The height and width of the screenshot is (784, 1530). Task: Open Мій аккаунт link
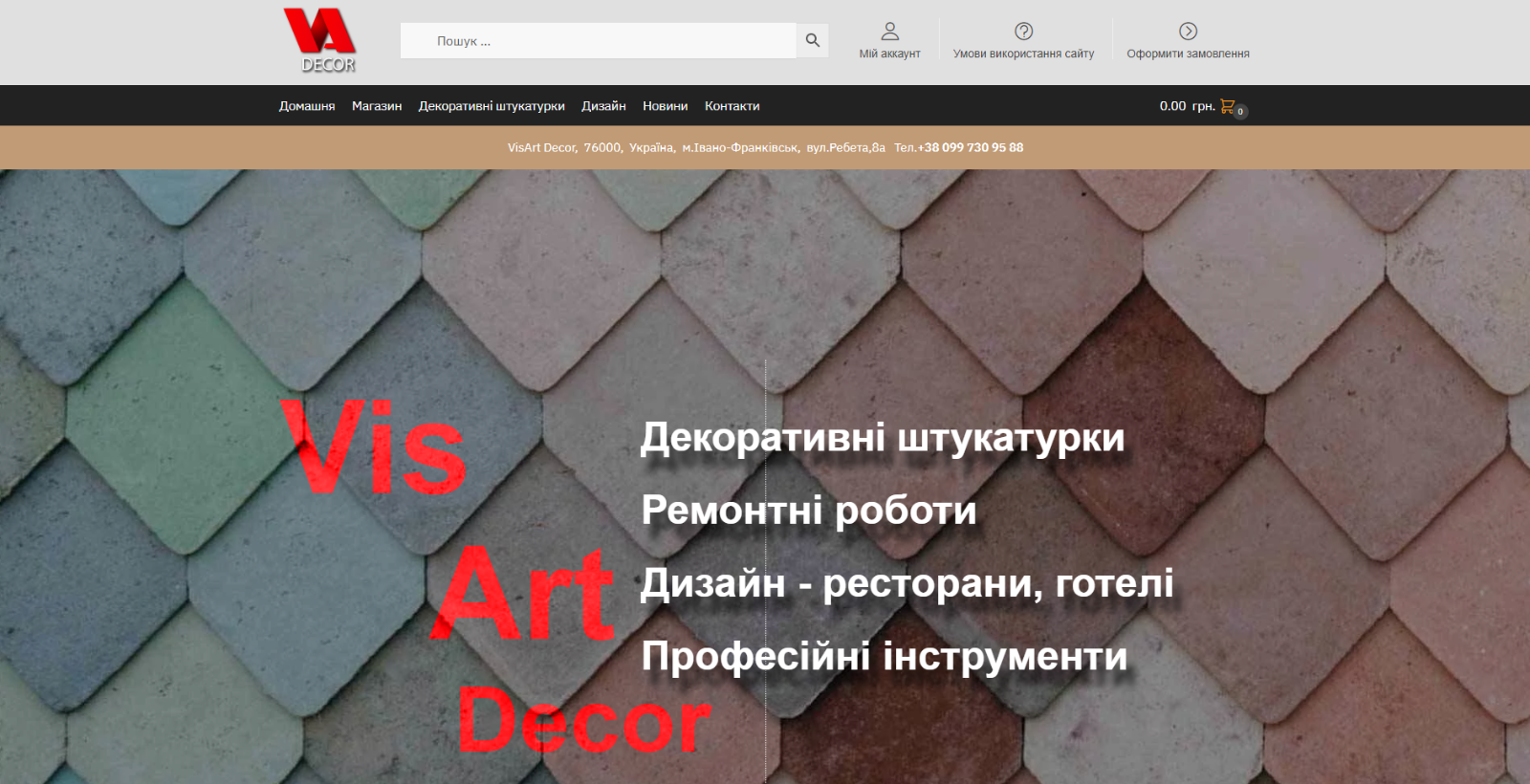(889, 54)
